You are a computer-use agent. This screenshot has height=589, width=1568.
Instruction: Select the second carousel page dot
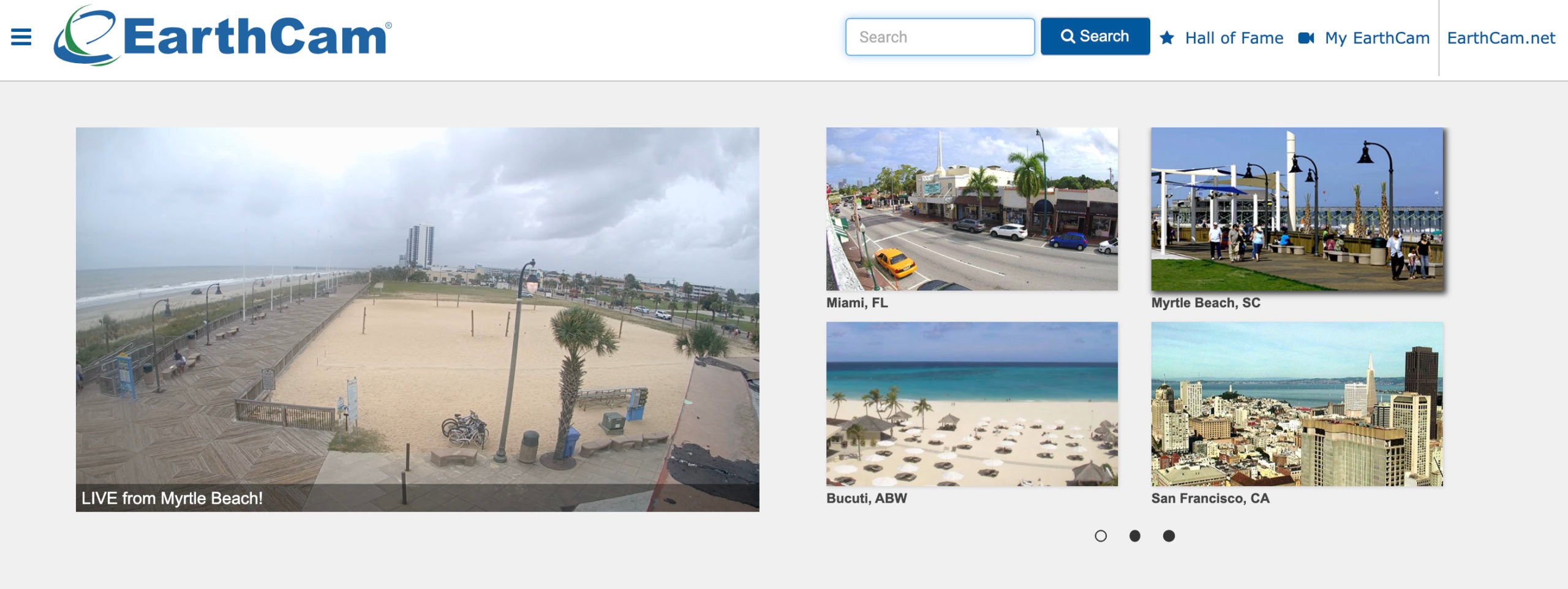[x=1135, y=536]
